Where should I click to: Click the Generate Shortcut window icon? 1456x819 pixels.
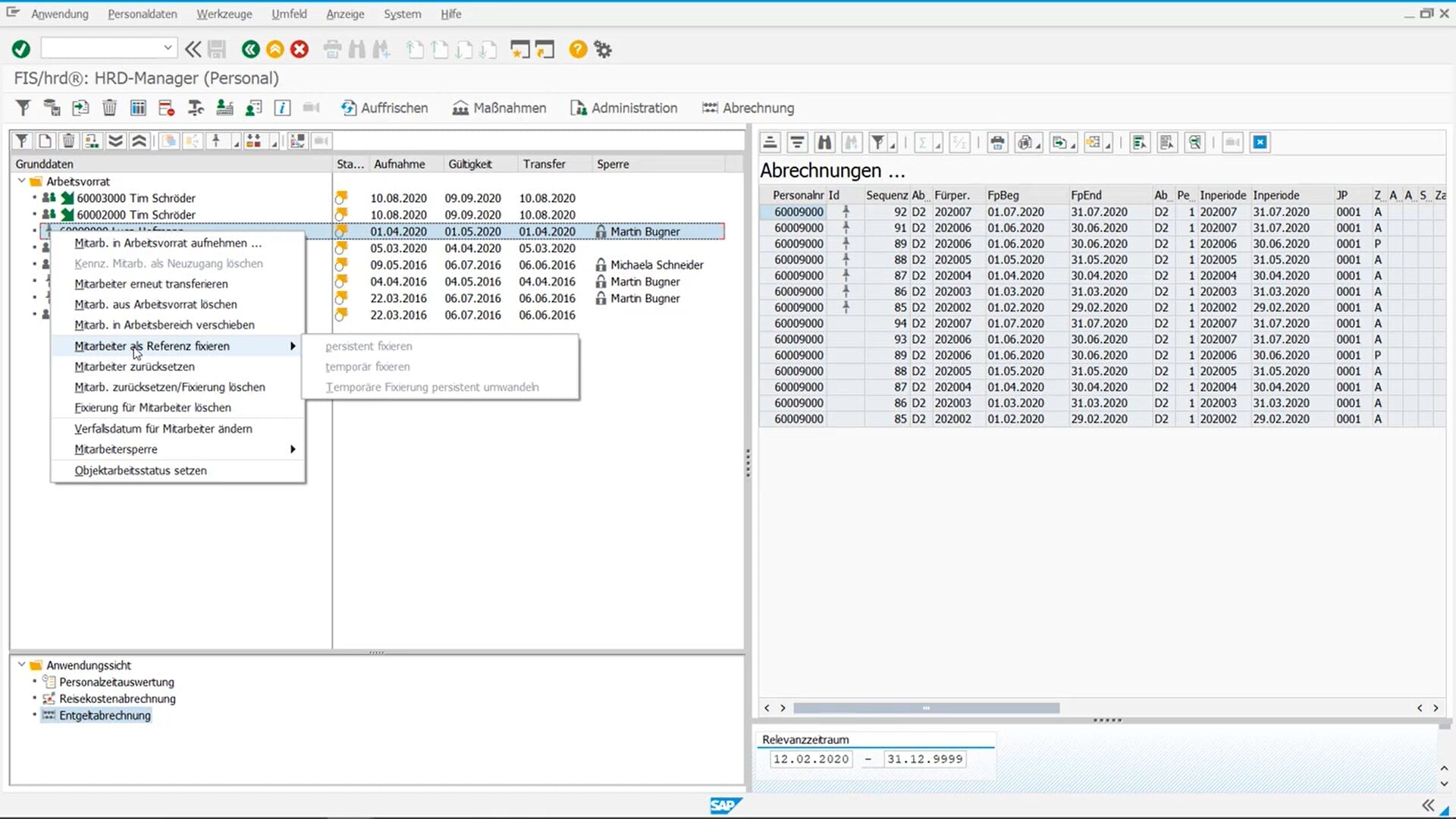coord(545,49)
